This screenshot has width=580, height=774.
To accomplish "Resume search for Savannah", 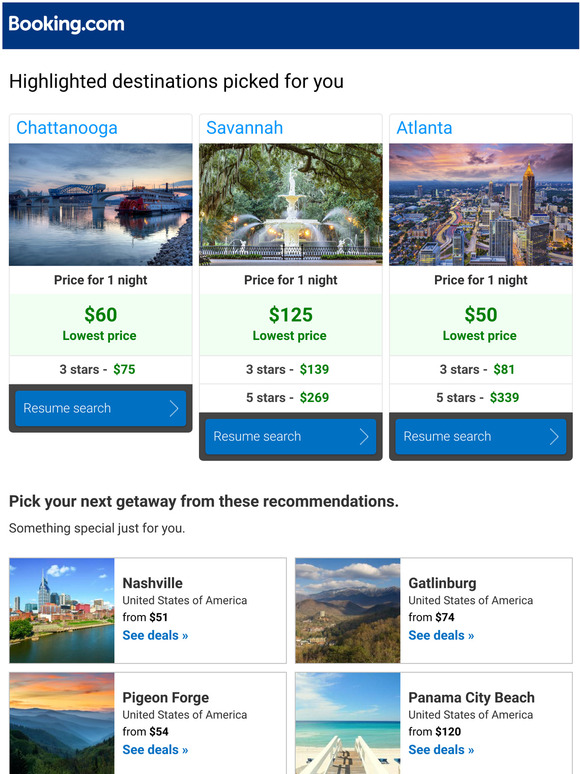I will point(291,436).
